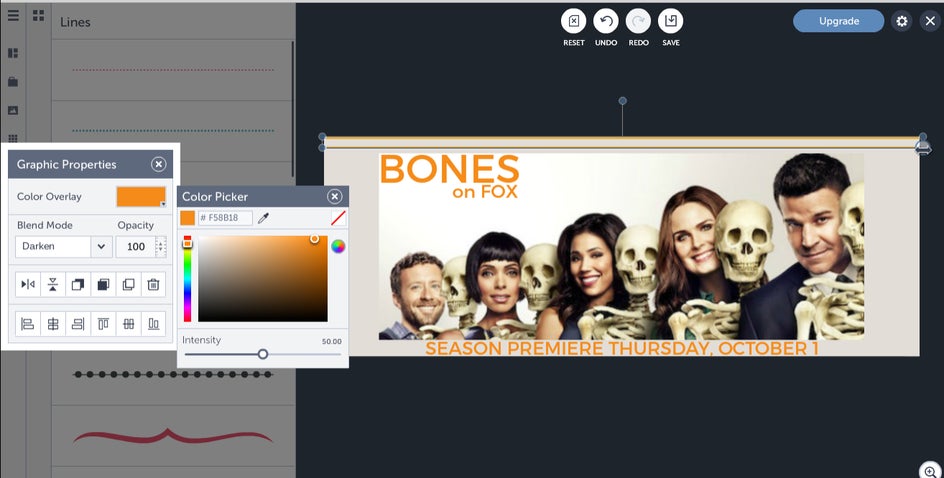Click the rotation handle above canvas
The height and width of the screenshot is (478, 944).
point(623,101)
